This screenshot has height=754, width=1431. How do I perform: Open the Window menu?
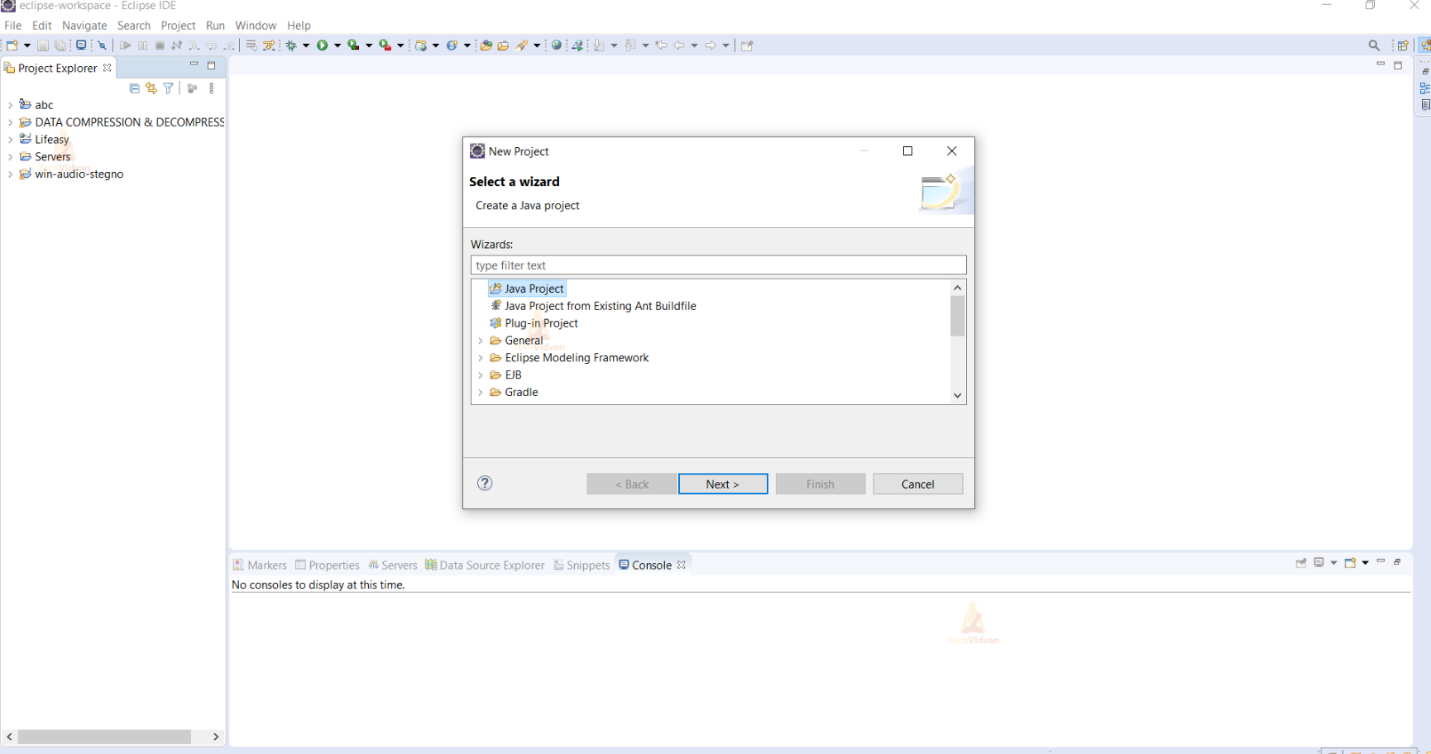point(256,25)
